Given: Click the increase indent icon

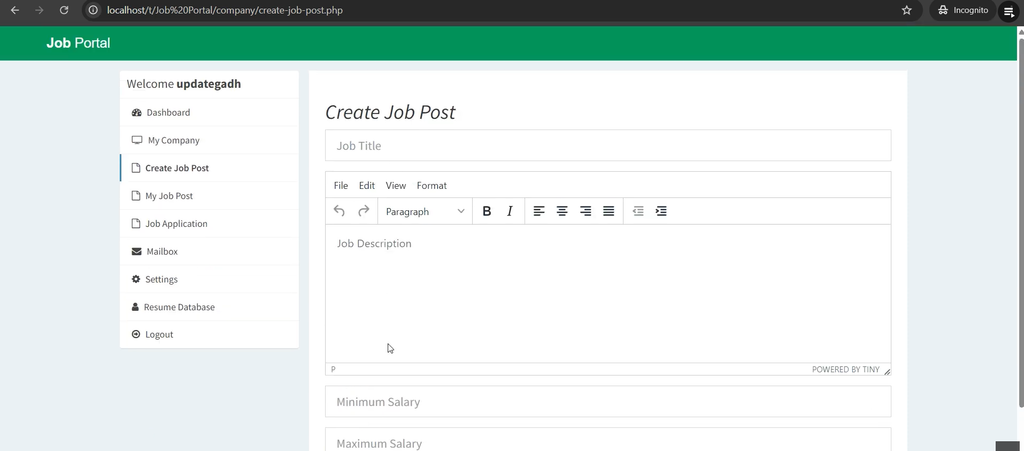Looking at the screenshot, I should tap(661, 211).
